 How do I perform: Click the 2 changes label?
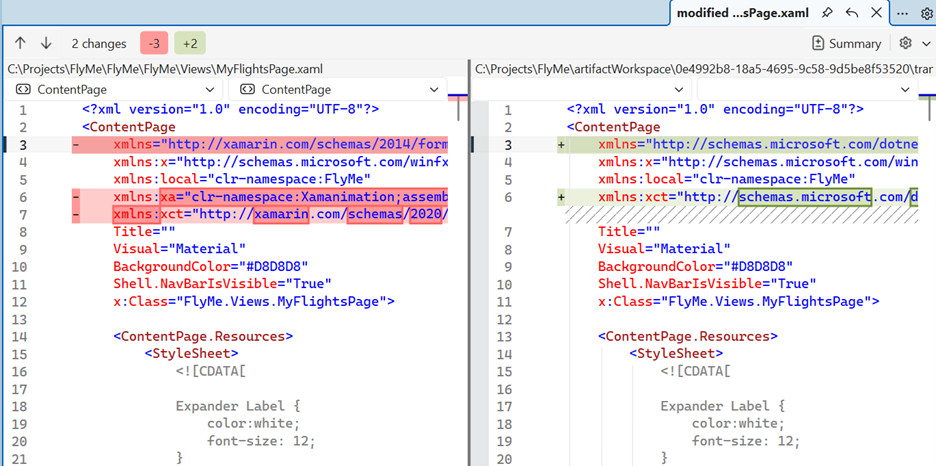[x=98, y=44]
